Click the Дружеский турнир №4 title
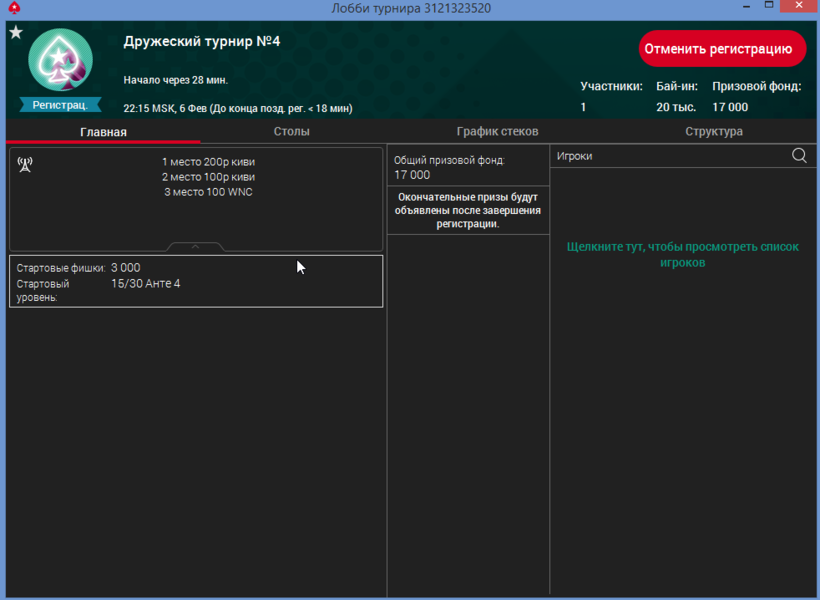 [201, 42]
